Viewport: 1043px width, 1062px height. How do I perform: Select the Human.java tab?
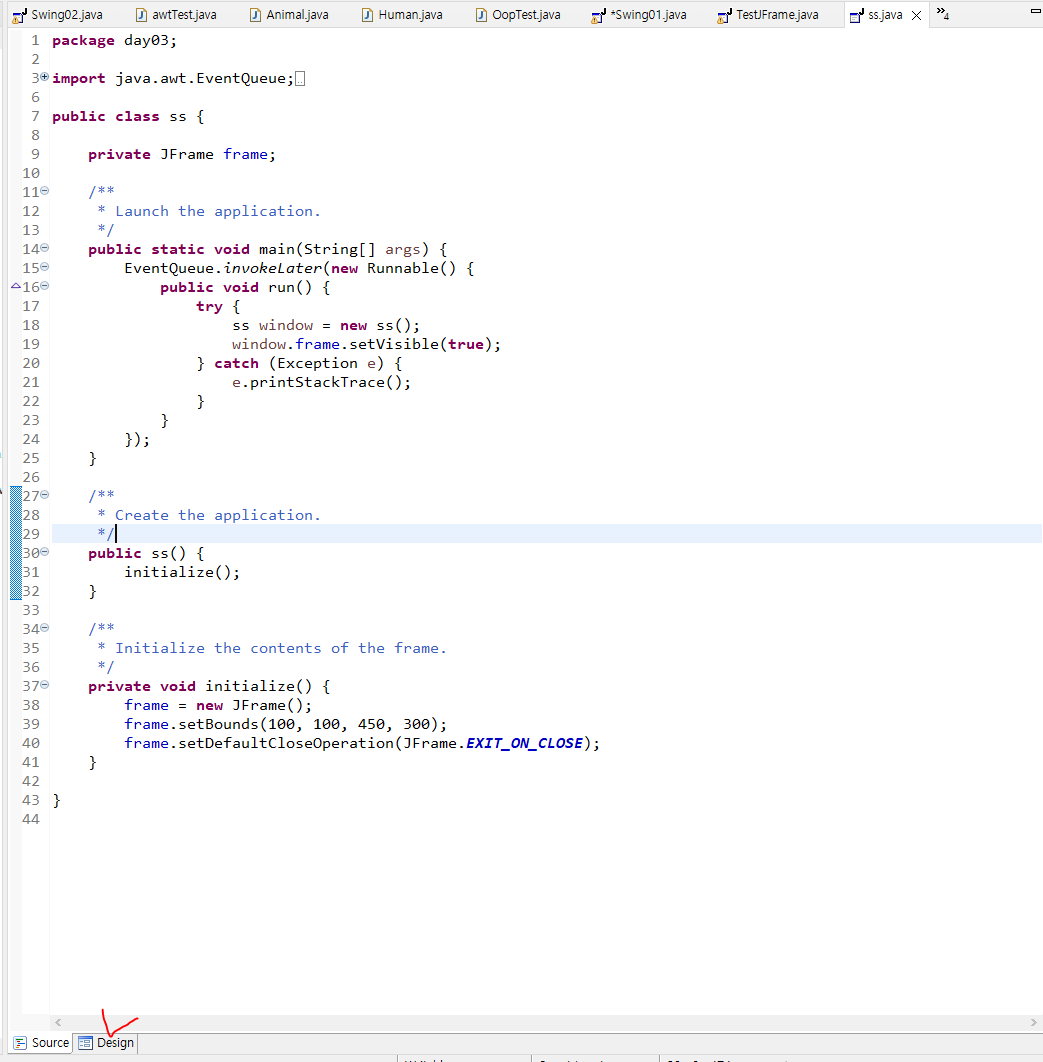click(x=402, y=15)
